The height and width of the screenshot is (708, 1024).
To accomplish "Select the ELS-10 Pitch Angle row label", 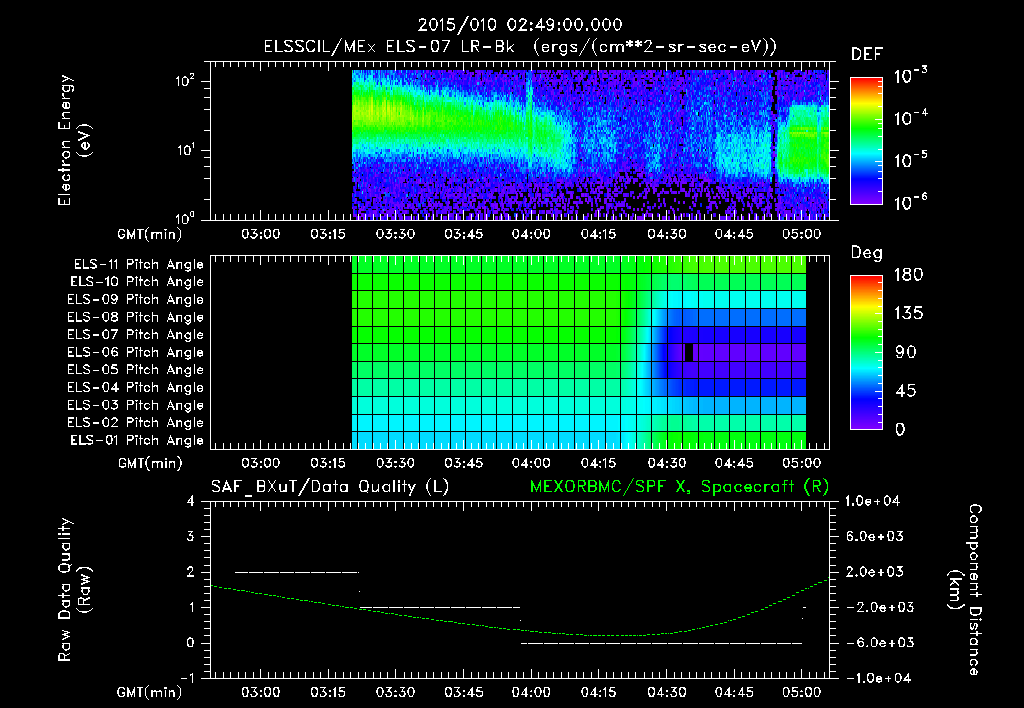I will (x=137, y=282).
